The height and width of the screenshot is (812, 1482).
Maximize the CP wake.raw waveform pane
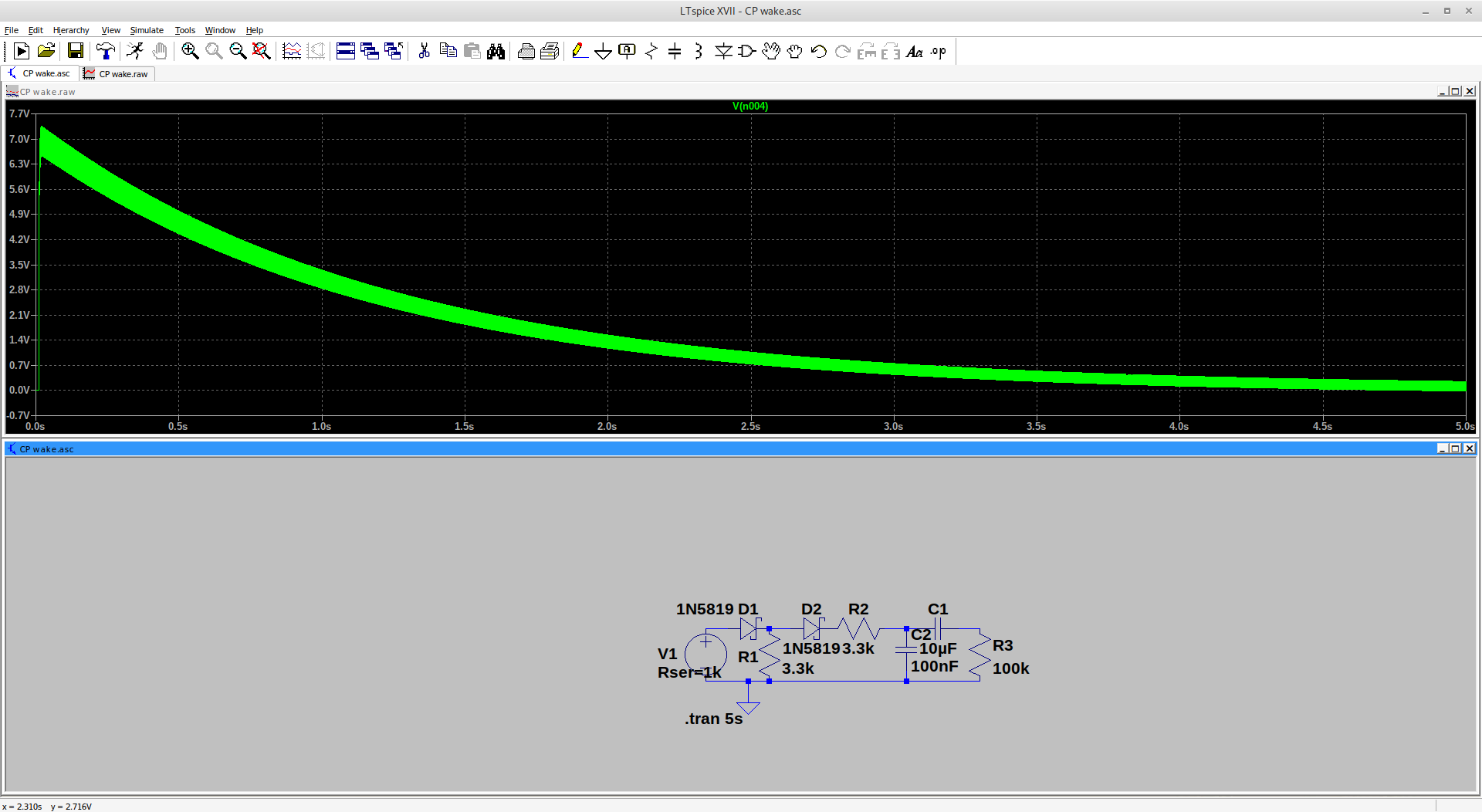coord(1455,92)
